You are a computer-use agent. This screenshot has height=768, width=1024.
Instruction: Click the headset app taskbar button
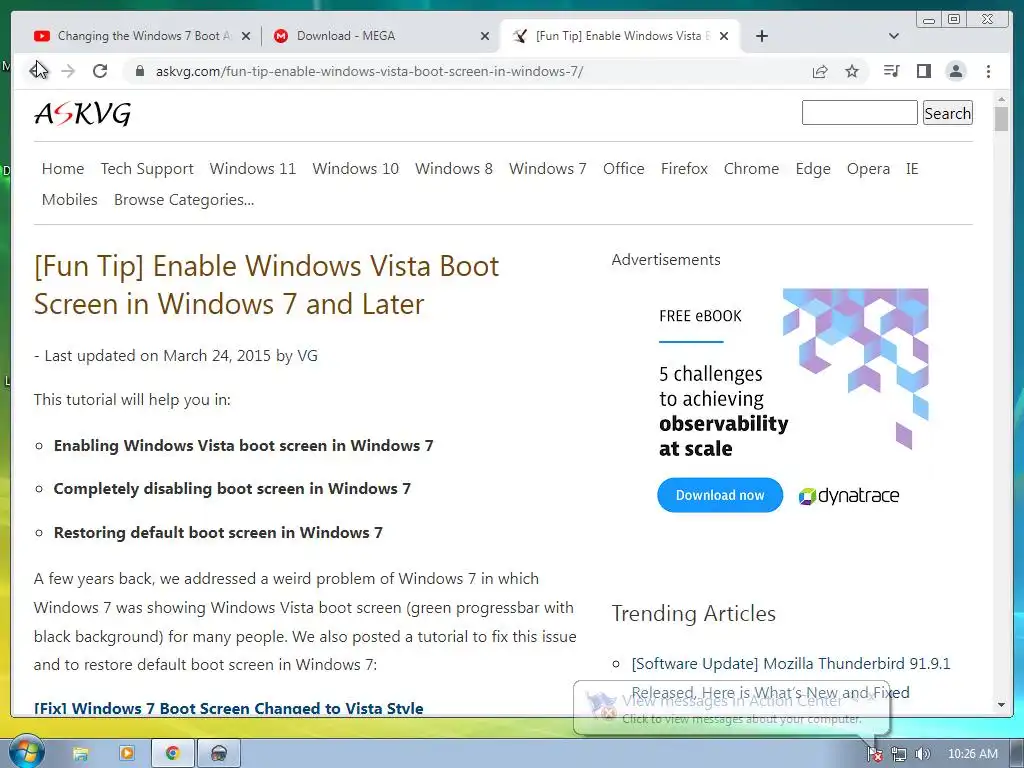click(x=219, y=754)
